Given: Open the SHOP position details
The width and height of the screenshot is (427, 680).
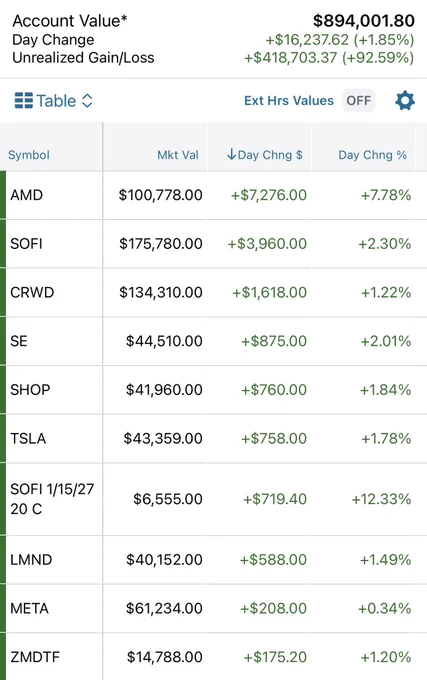Looking at the screenshot, I should [213, 389].
